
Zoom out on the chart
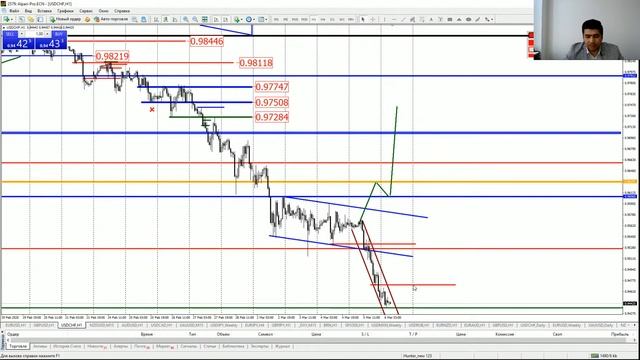tap(195, 19)
